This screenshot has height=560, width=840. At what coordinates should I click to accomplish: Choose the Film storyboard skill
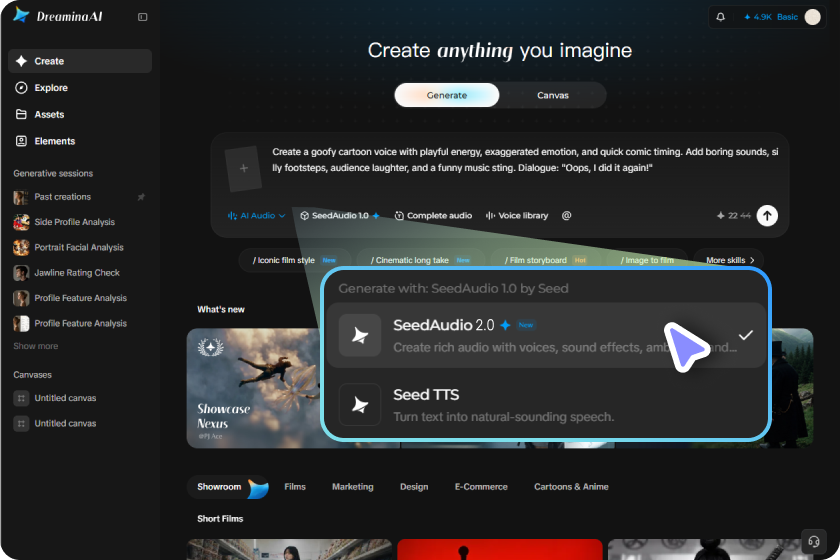(545, 260)
